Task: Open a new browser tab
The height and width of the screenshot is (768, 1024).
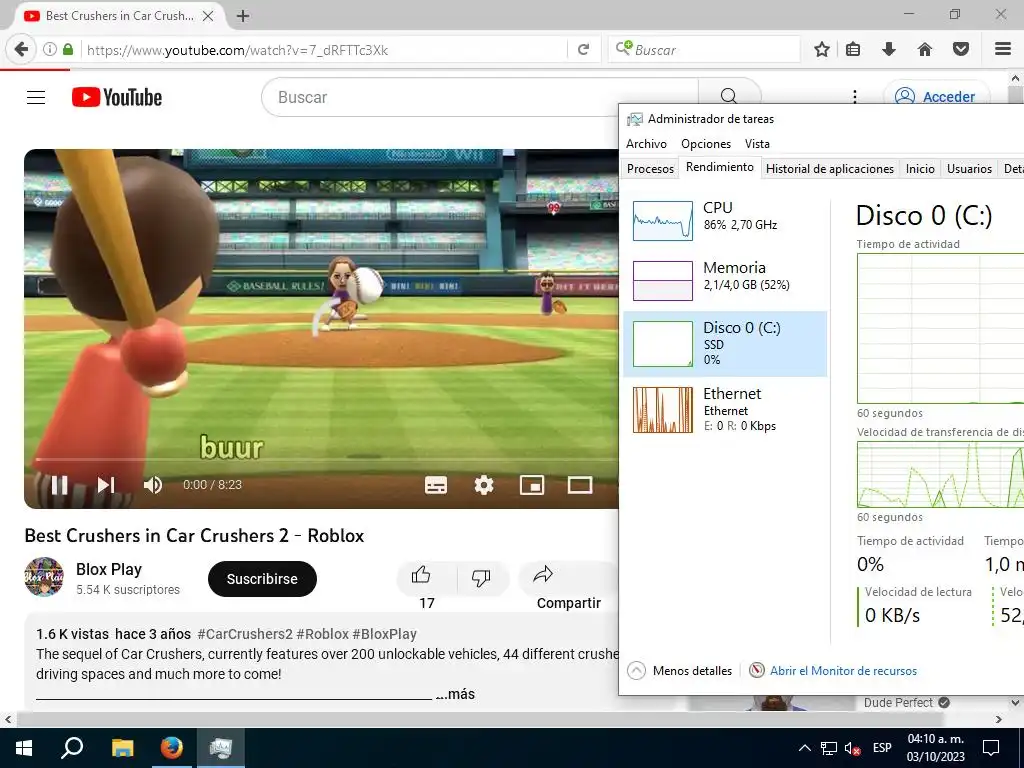Action: click(242, 16)
